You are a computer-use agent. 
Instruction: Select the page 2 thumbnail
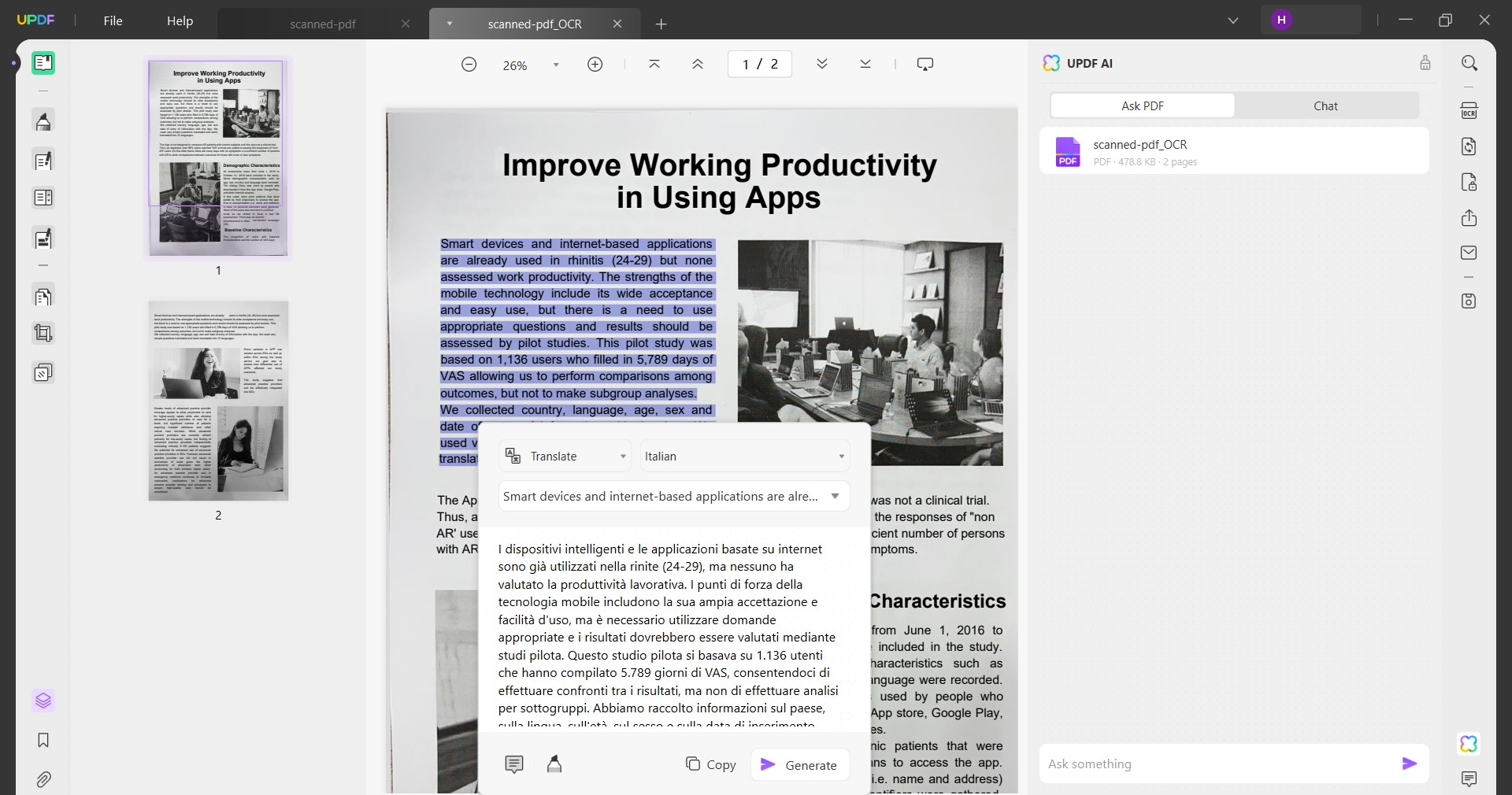pyautogui.click(x=219, y=401)
